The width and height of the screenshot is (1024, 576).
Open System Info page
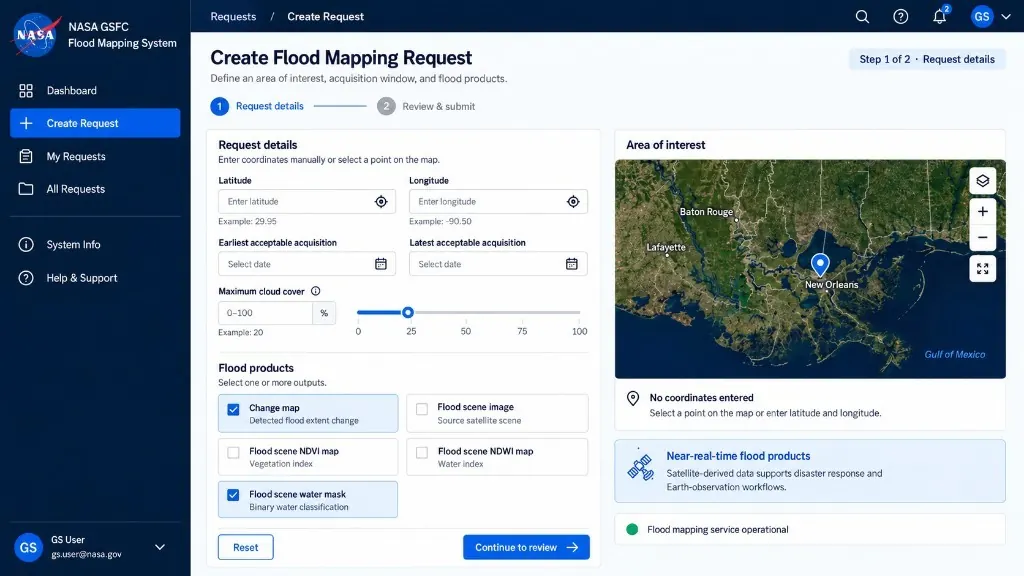pos(95,244)
